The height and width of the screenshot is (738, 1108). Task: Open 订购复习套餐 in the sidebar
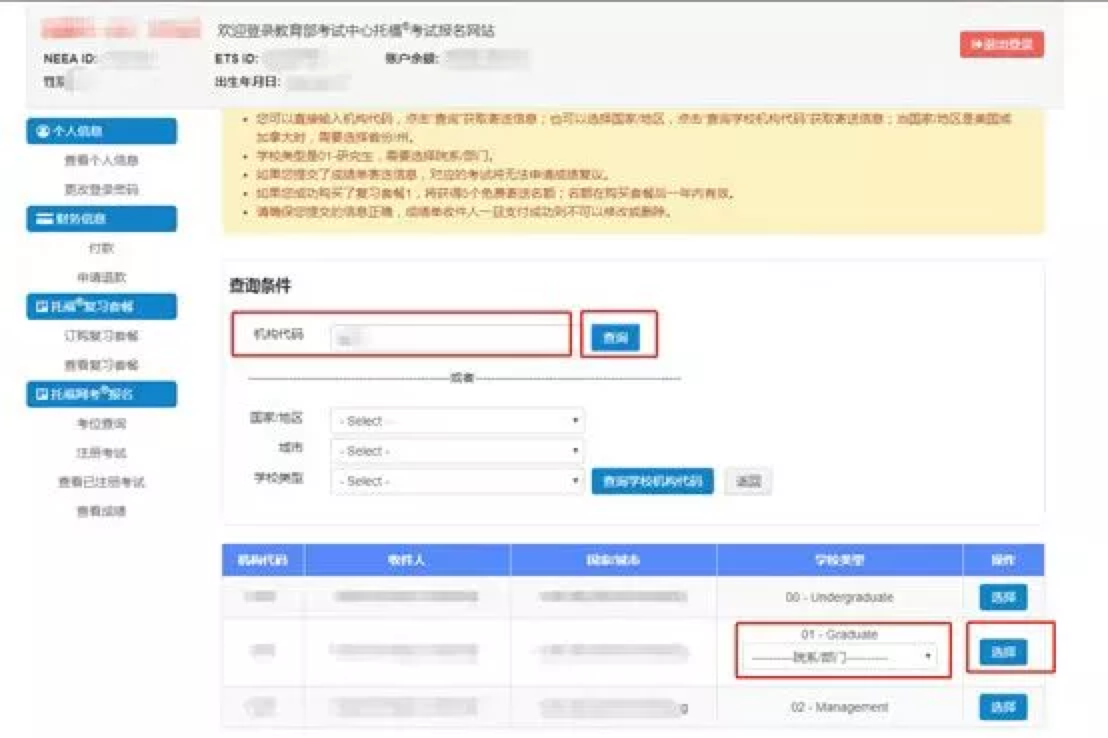tap(102, 336)
